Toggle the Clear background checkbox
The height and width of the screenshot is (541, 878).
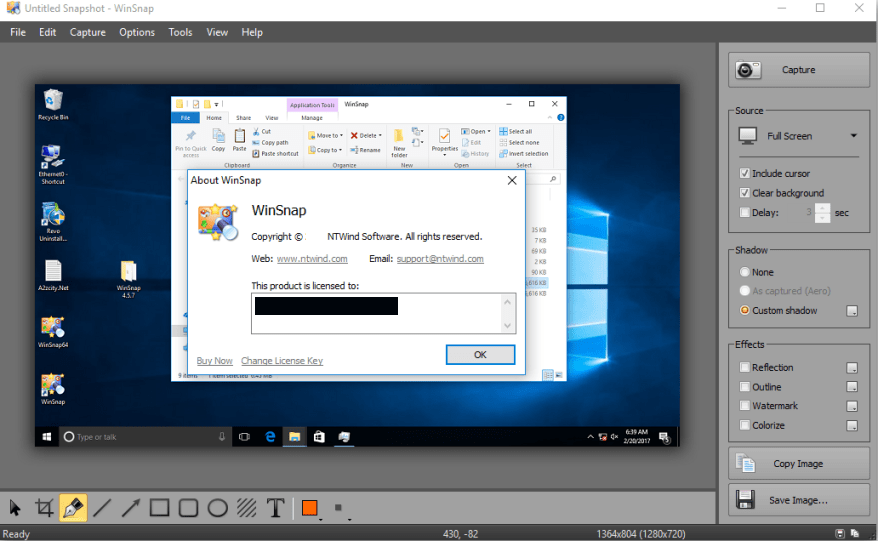(745, 193)
